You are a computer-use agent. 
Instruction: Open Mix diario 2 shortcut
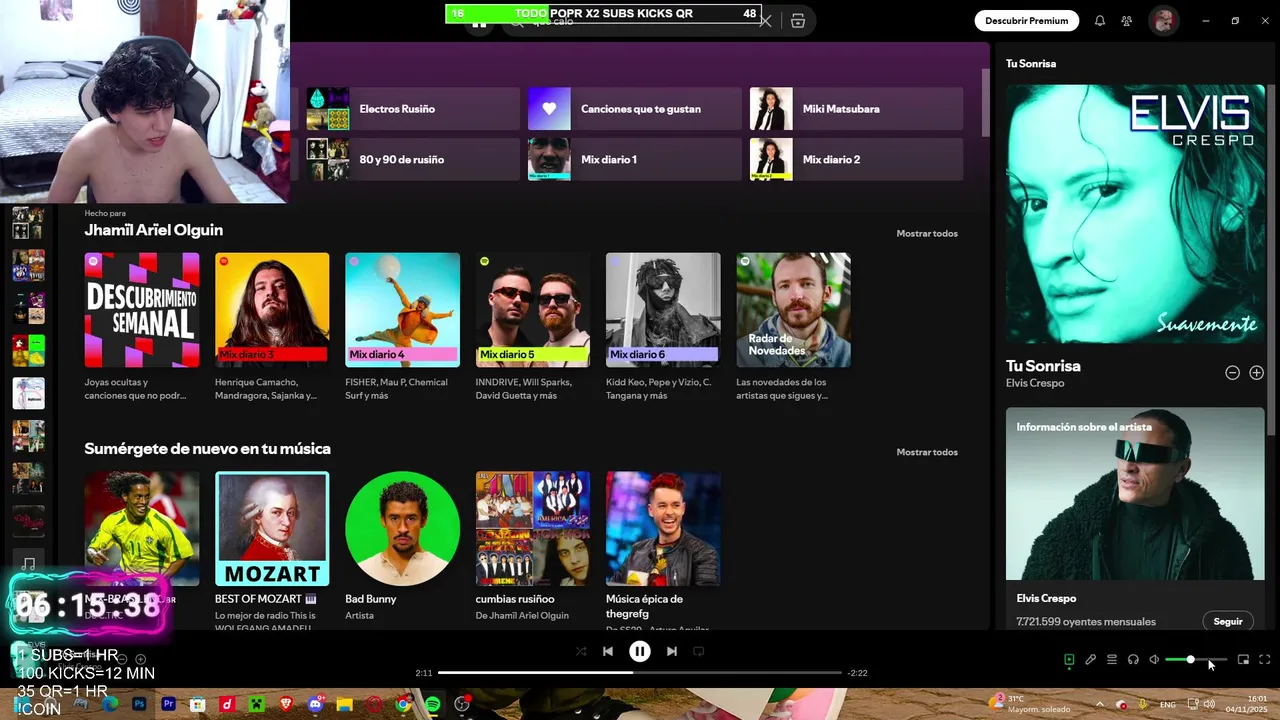857,159
